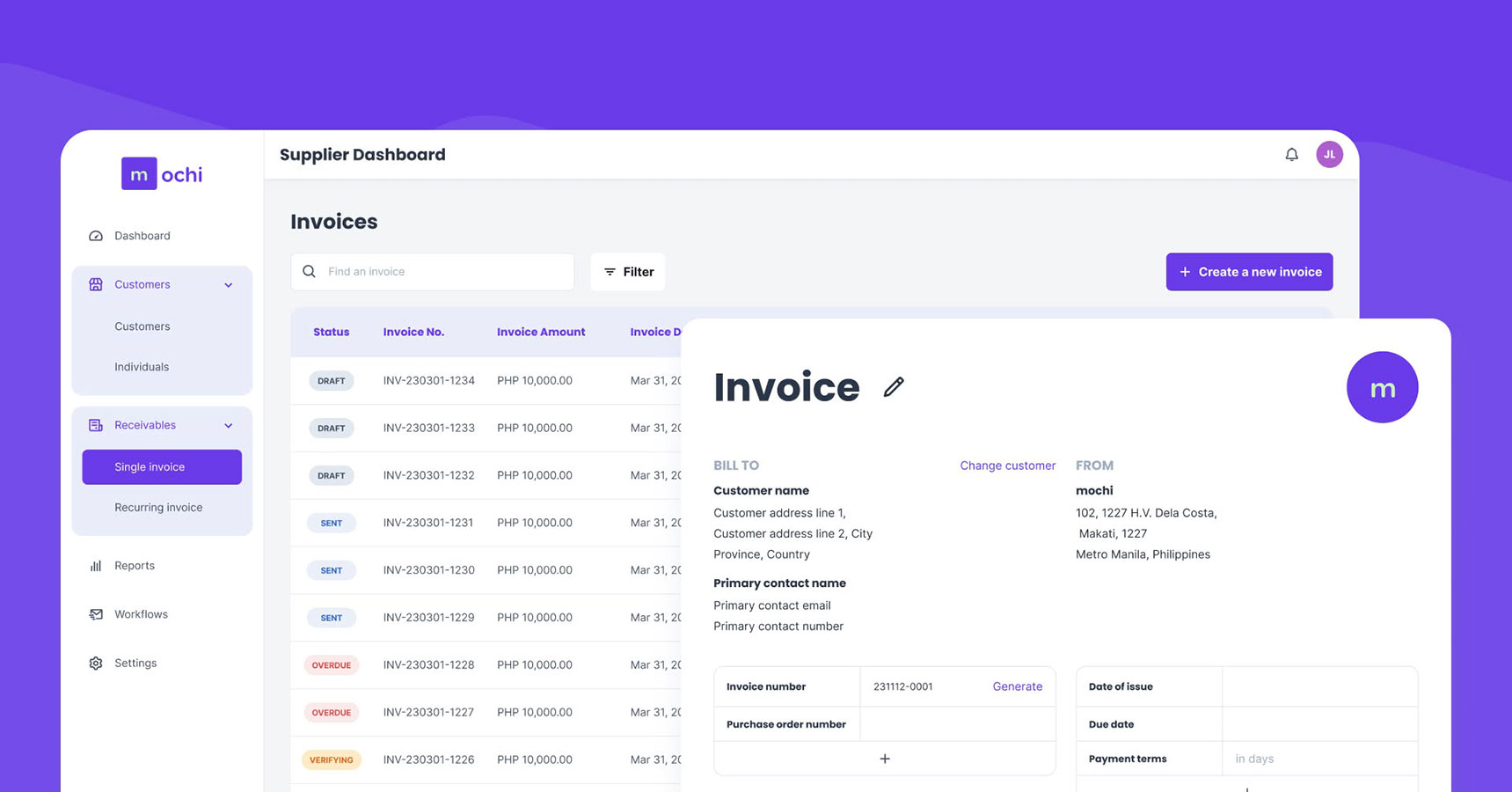This screenshot has width=1512, height=792.
Task: Click plus icon below Purchase order number
Action: [885, 759]
